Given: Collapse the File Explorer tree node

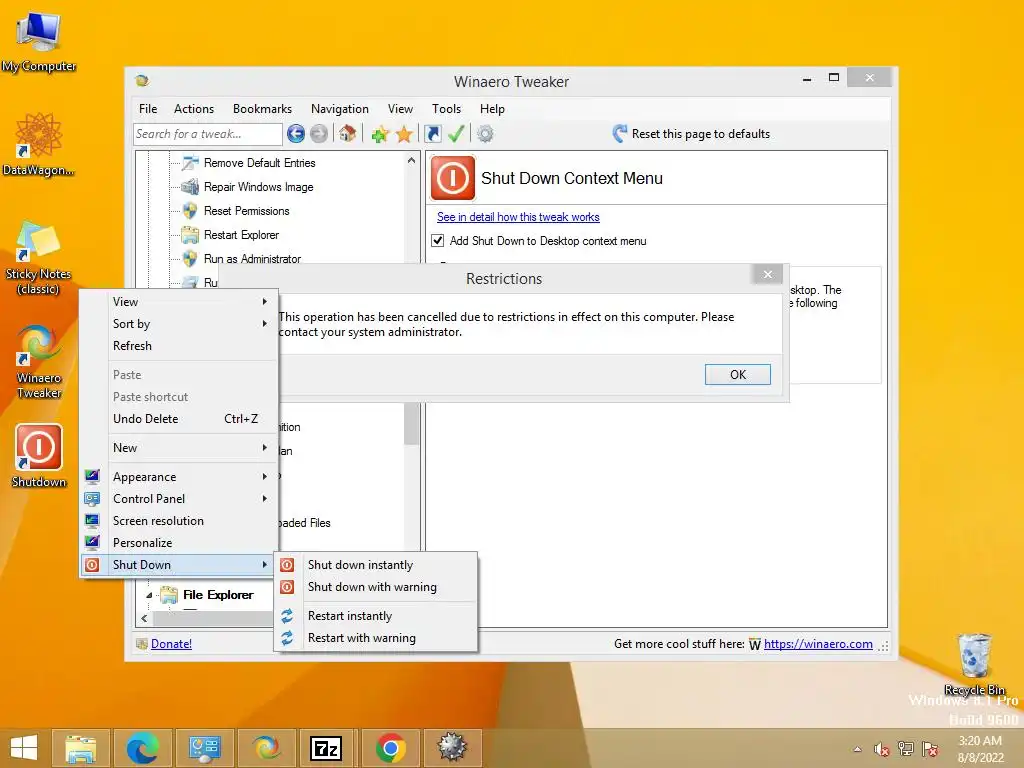Looking at the screenshot, I should pos(149,595).
